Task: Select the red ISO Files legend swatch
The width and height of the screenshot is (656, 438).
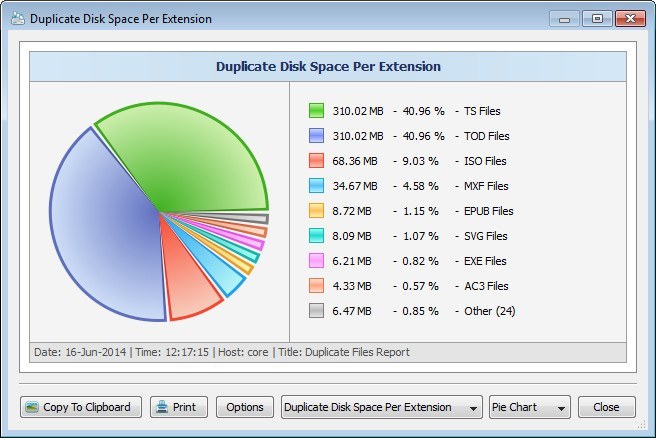Action: click(316, 160)
